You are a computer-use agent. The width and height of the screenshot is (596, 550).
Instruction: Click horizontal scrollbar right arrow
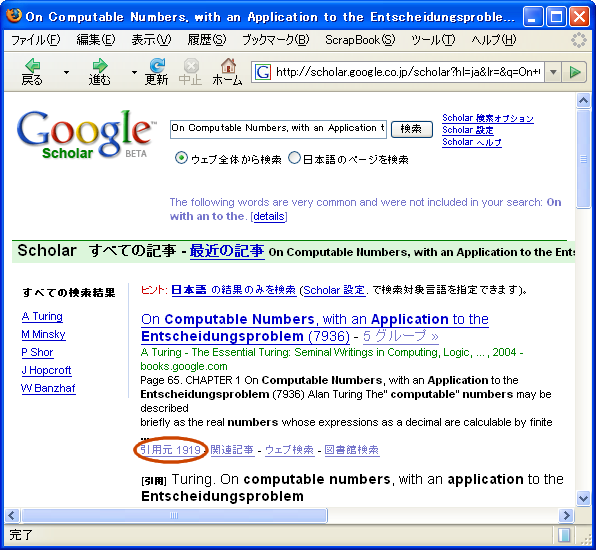(x=566, y=515)
